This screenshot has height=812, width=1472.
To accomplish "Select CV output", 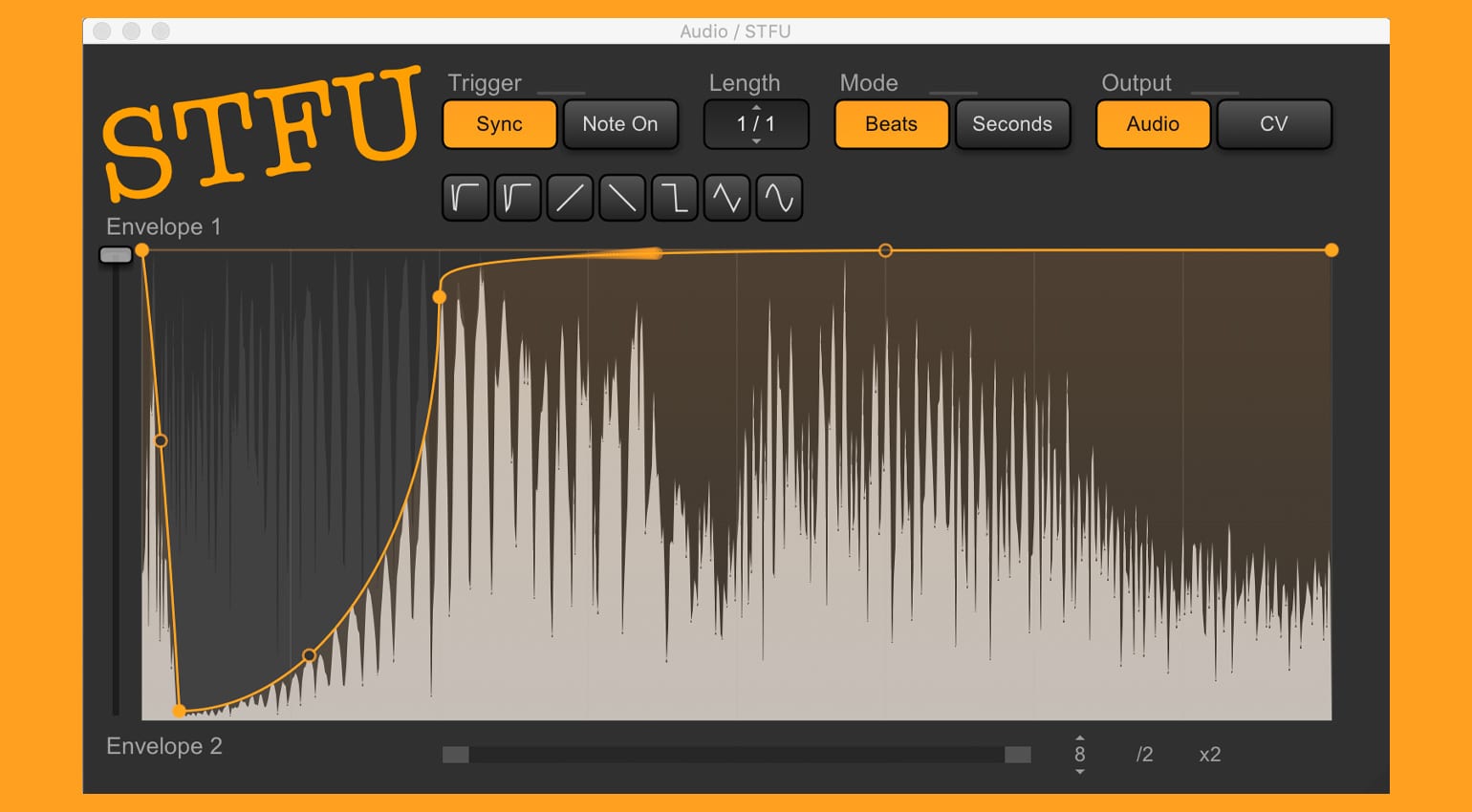I will tap(1274, 124).
